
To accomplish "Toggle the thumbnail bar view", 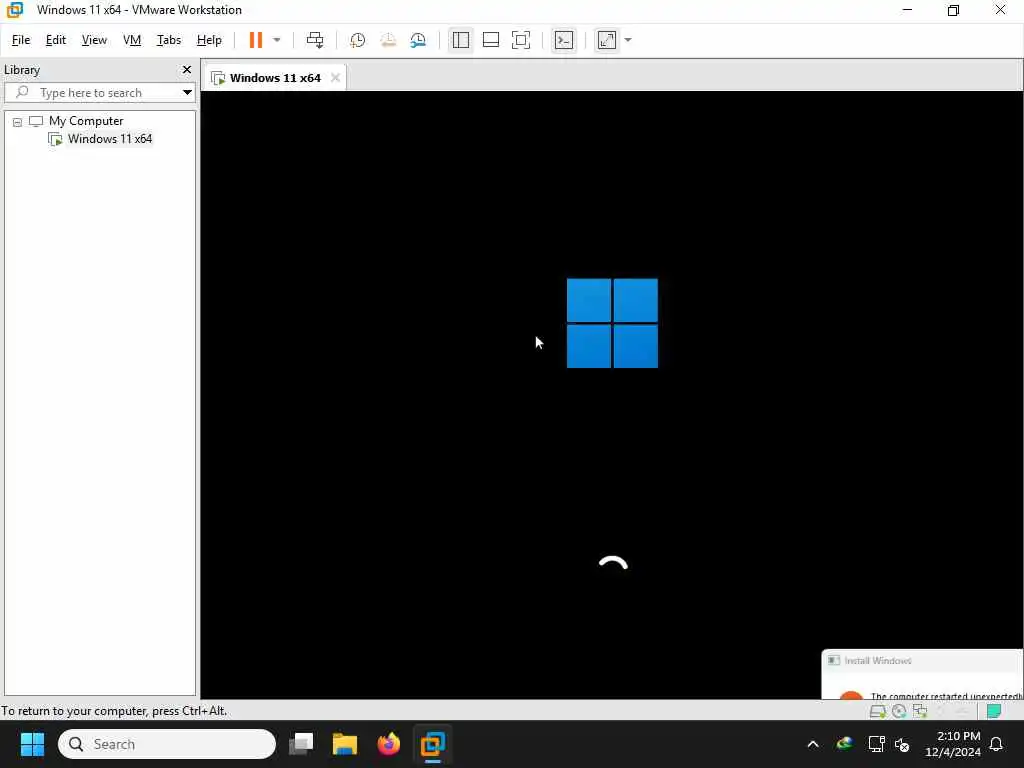I will pyautogui.click(x=490, y=40).
